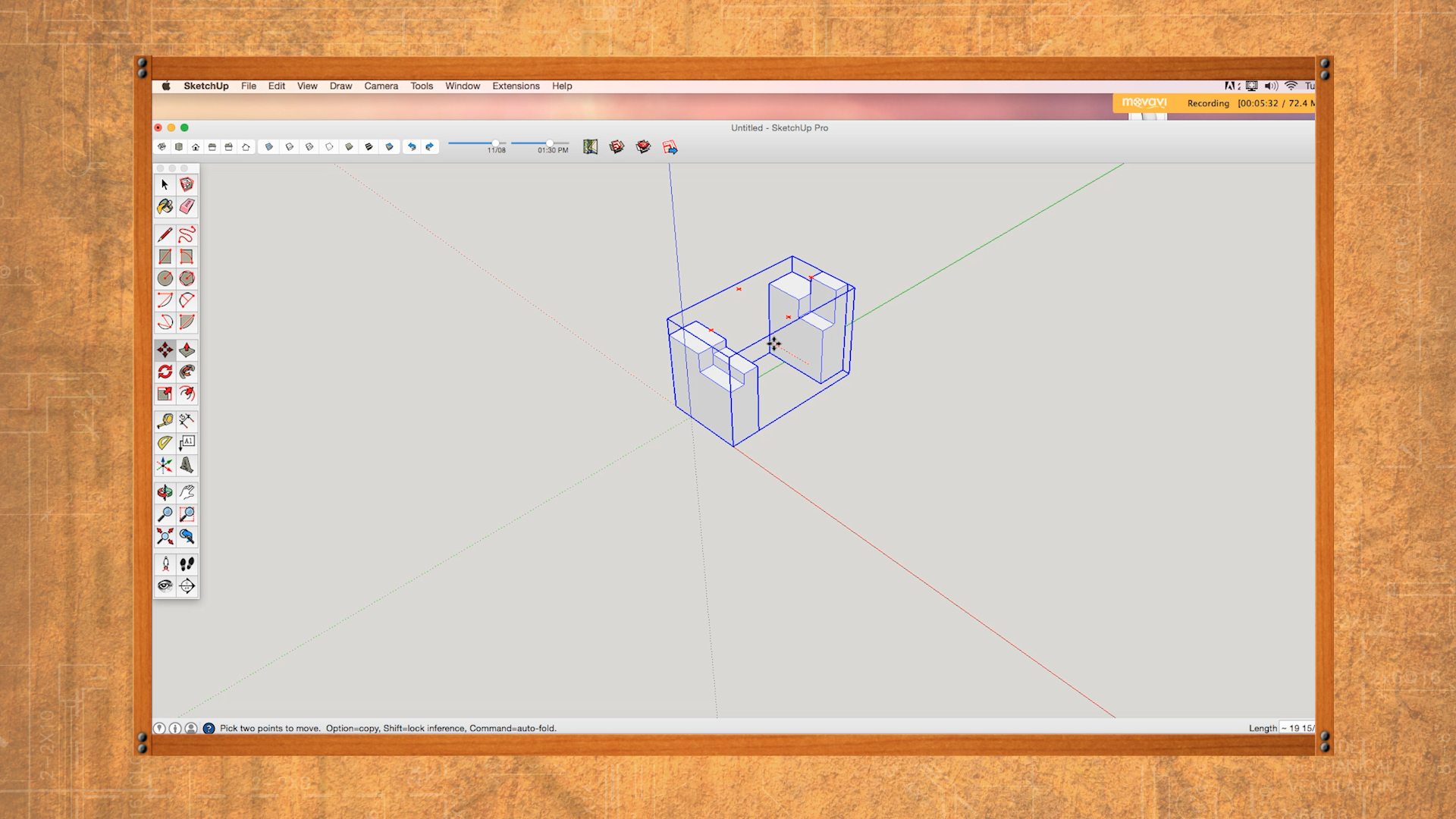Pick the Section Plane tool
1456x819 pixels.
(x=187, y=585)
